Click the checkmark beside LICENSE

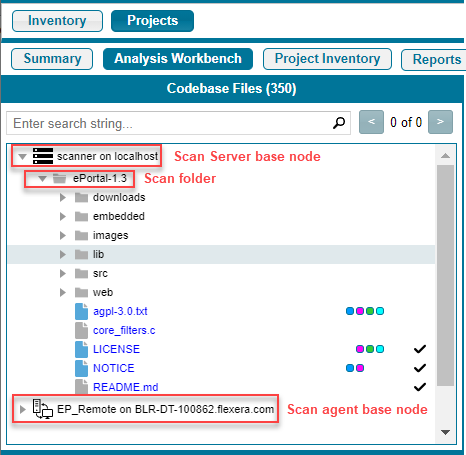click(420, 349)
